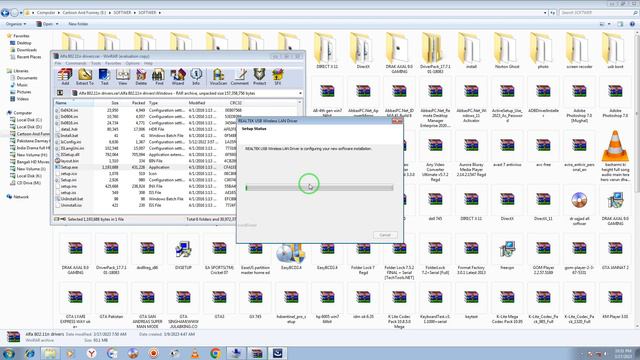Select the Norton Ghost folder
The height and width of the screenshot is (360, 640).
coord(507,51)
